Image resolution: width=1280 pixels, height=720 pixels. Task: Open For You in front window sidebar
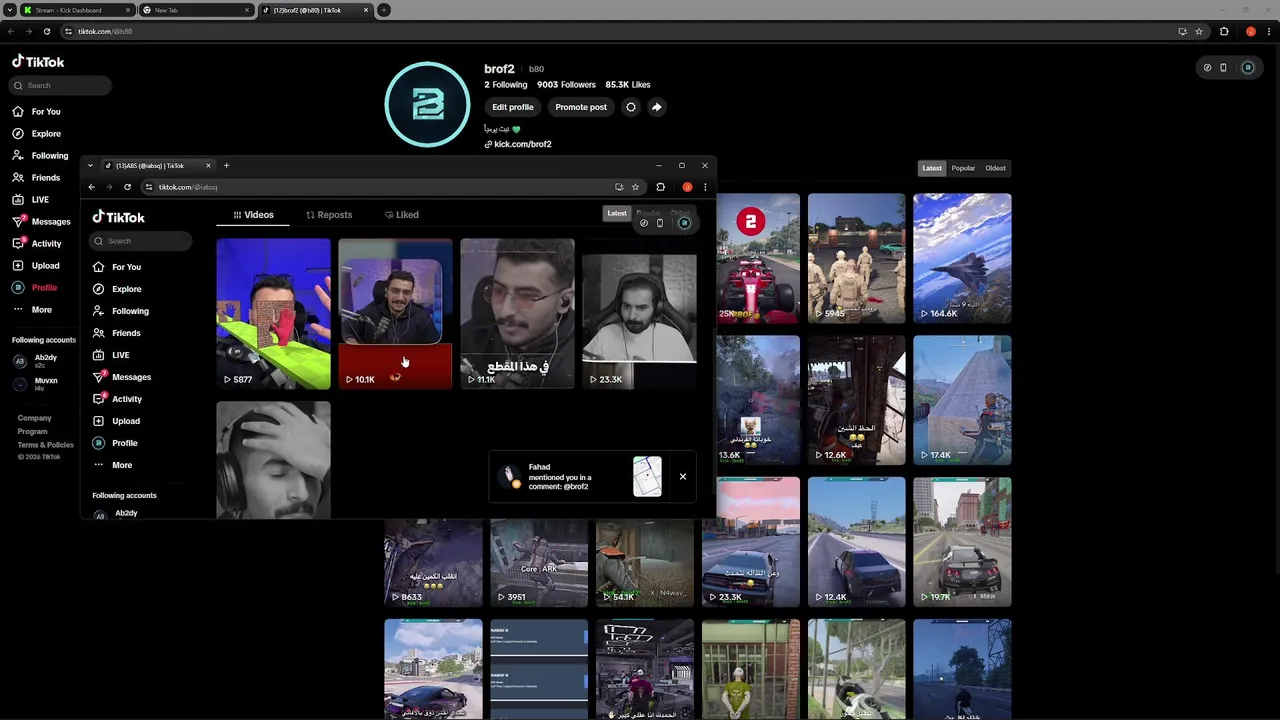coord(117,267)
